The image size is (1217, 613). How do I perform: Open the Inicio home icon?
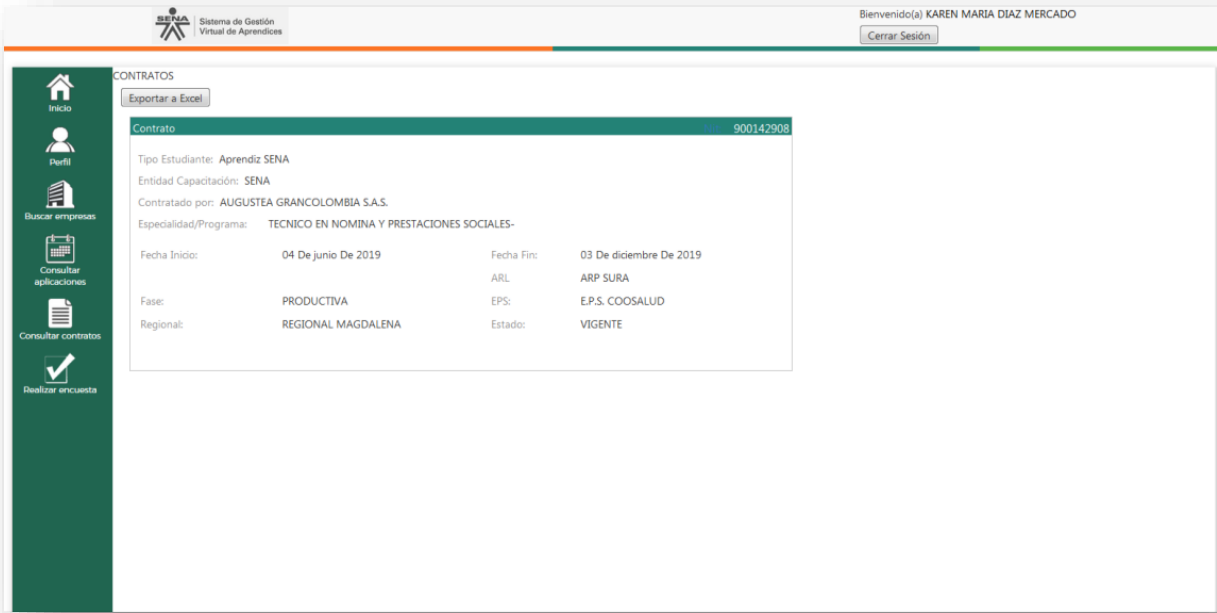pos(60,87)
